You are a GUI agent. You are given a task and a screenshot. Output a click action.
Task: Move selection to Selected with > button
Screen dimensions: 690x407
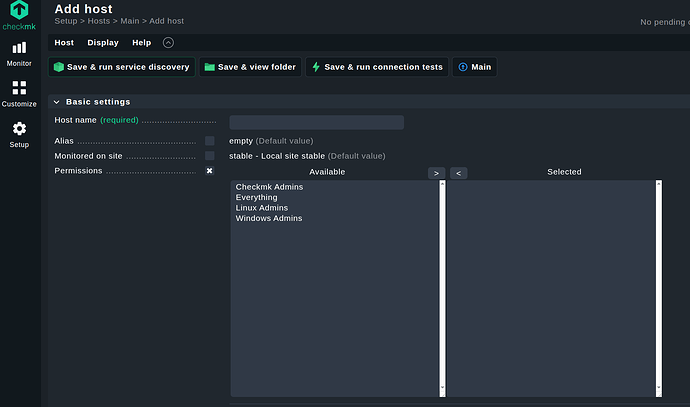point(436,173)
